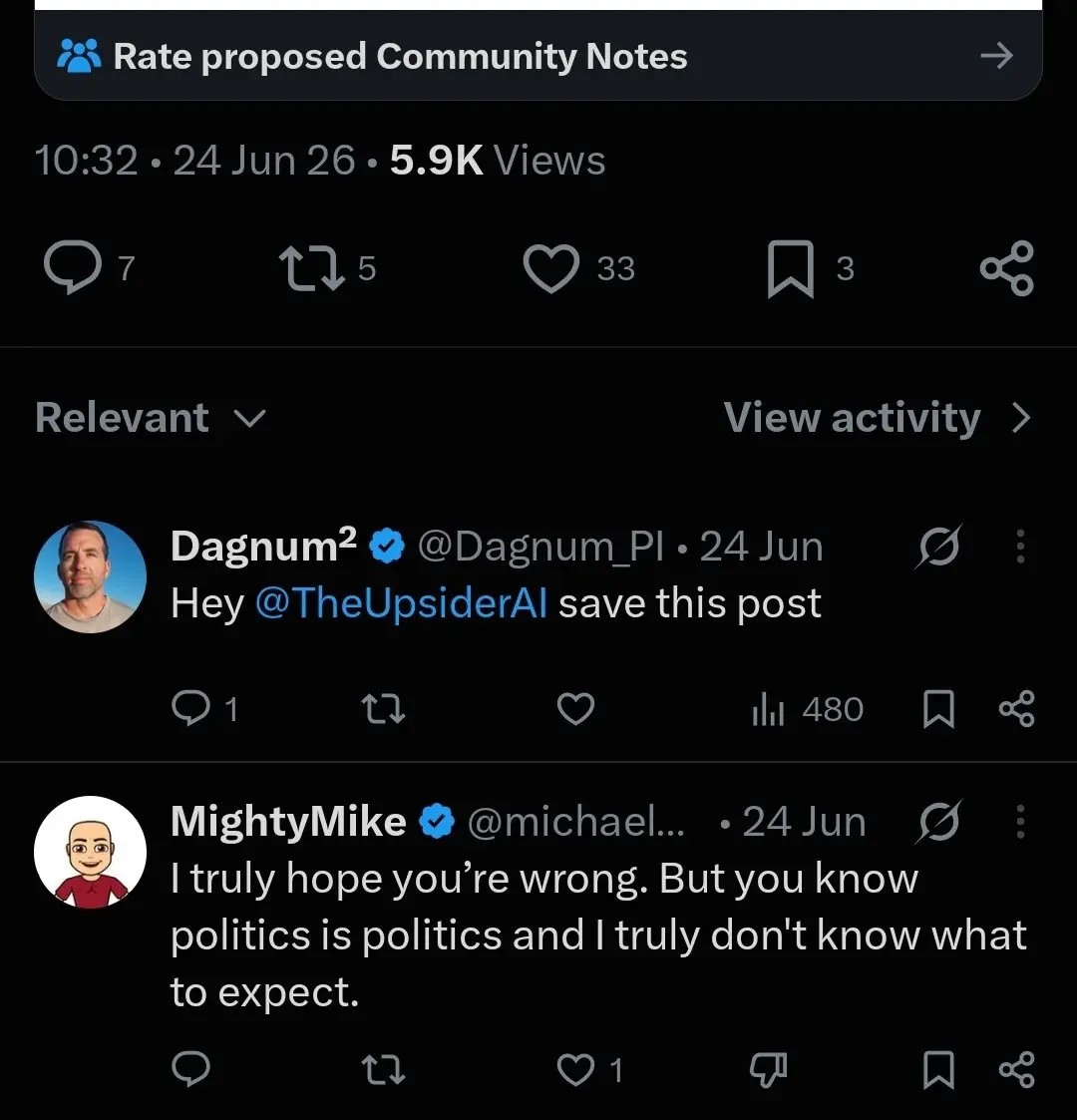Bookmark Dagnum's reply

click(x=938, y=708)
